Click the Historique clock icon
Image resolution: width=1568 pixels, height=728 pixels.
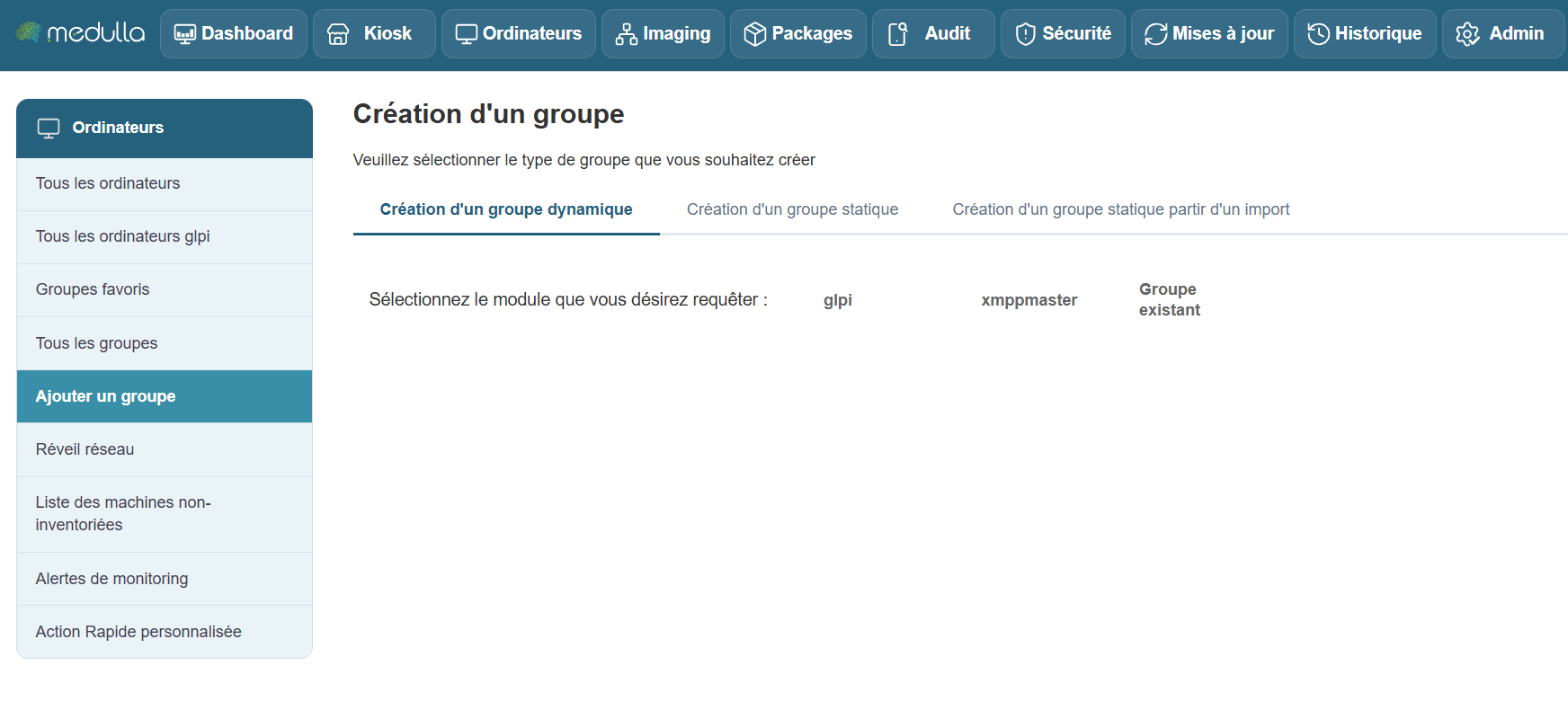pos(1318,34)
